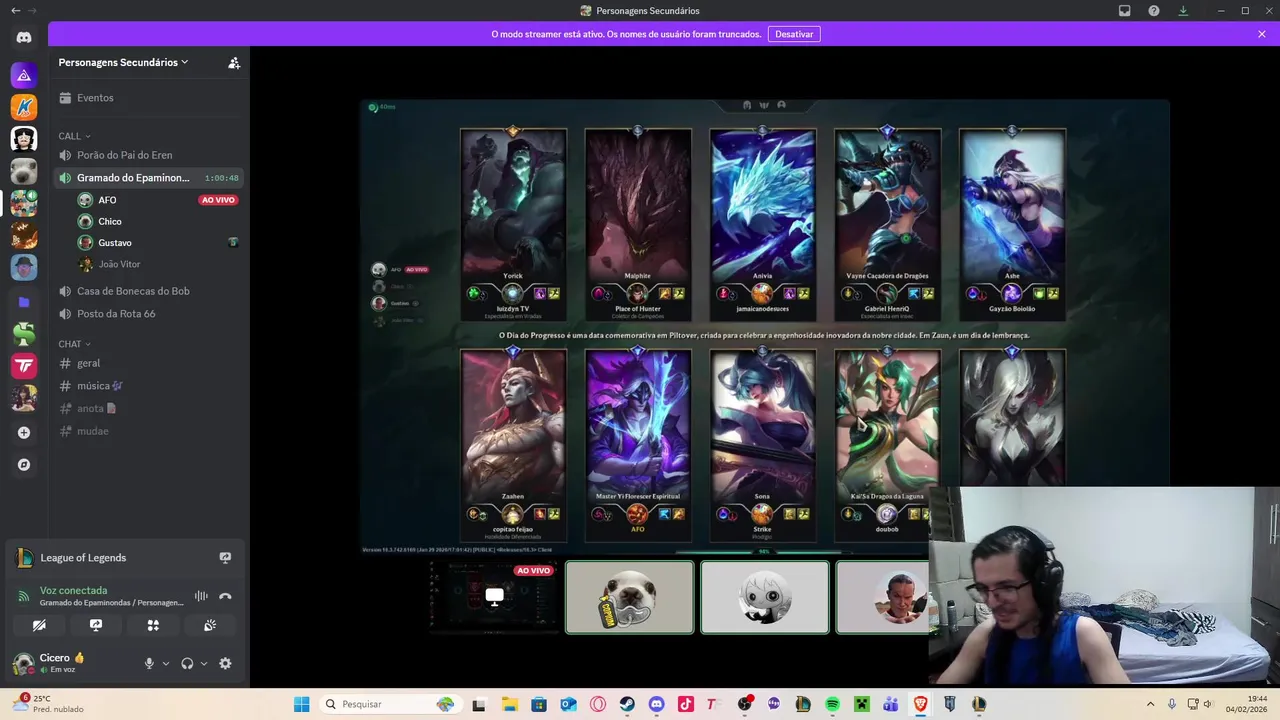Toggle microphone mute
The height and width of the screenshot is (720, 1280).
(x=149, y=663)
